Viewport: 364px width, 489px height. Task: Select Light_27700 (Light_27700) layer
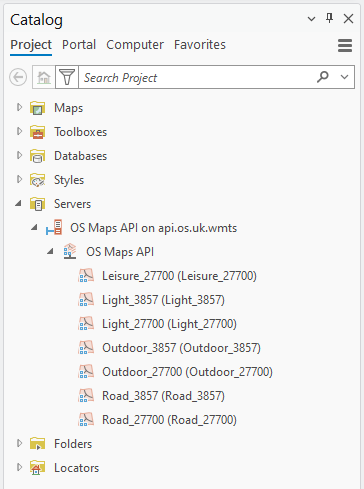(x=169, y=324)
